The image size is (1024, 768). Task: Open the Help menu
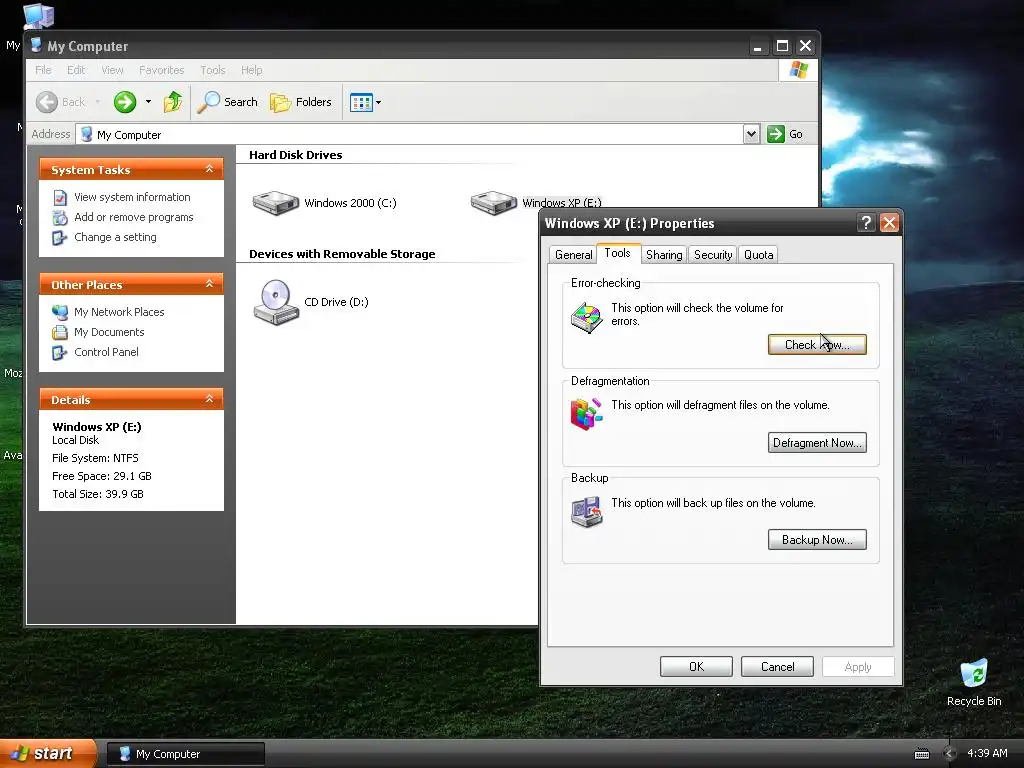click(x=251, y=70)
